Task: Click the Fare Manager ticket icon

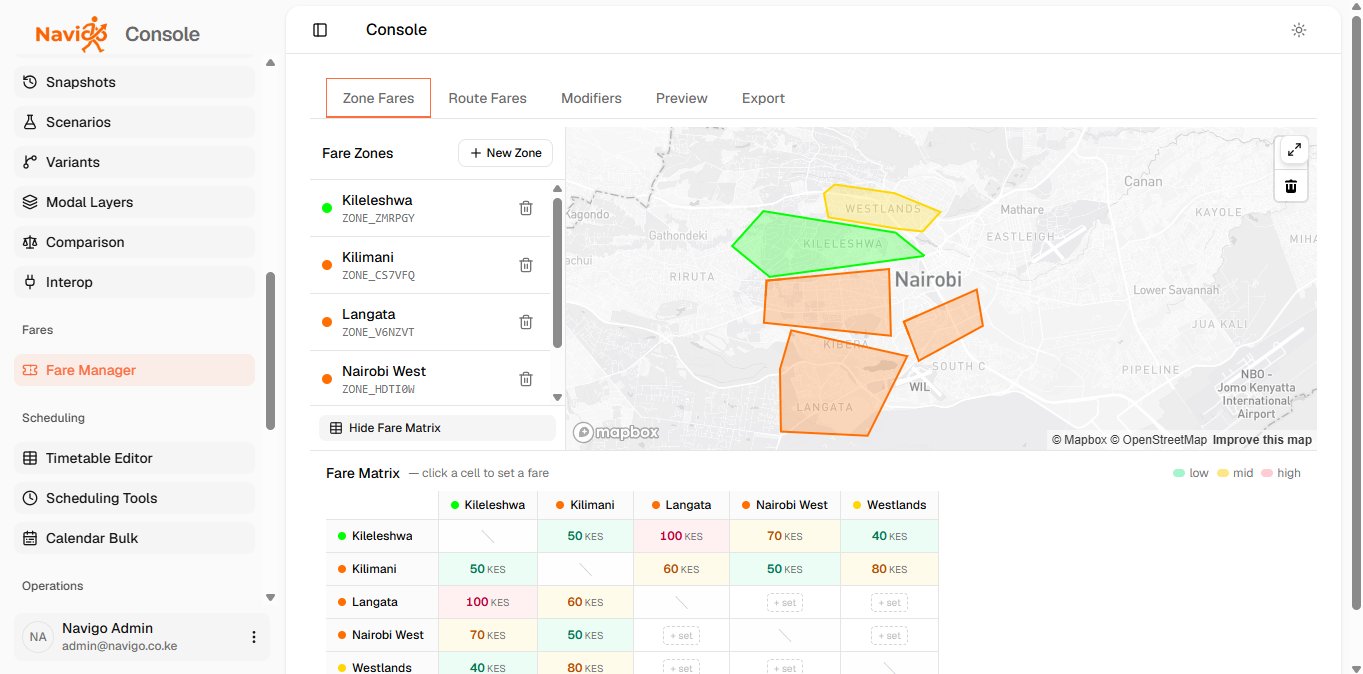Action: pos(30,370)
